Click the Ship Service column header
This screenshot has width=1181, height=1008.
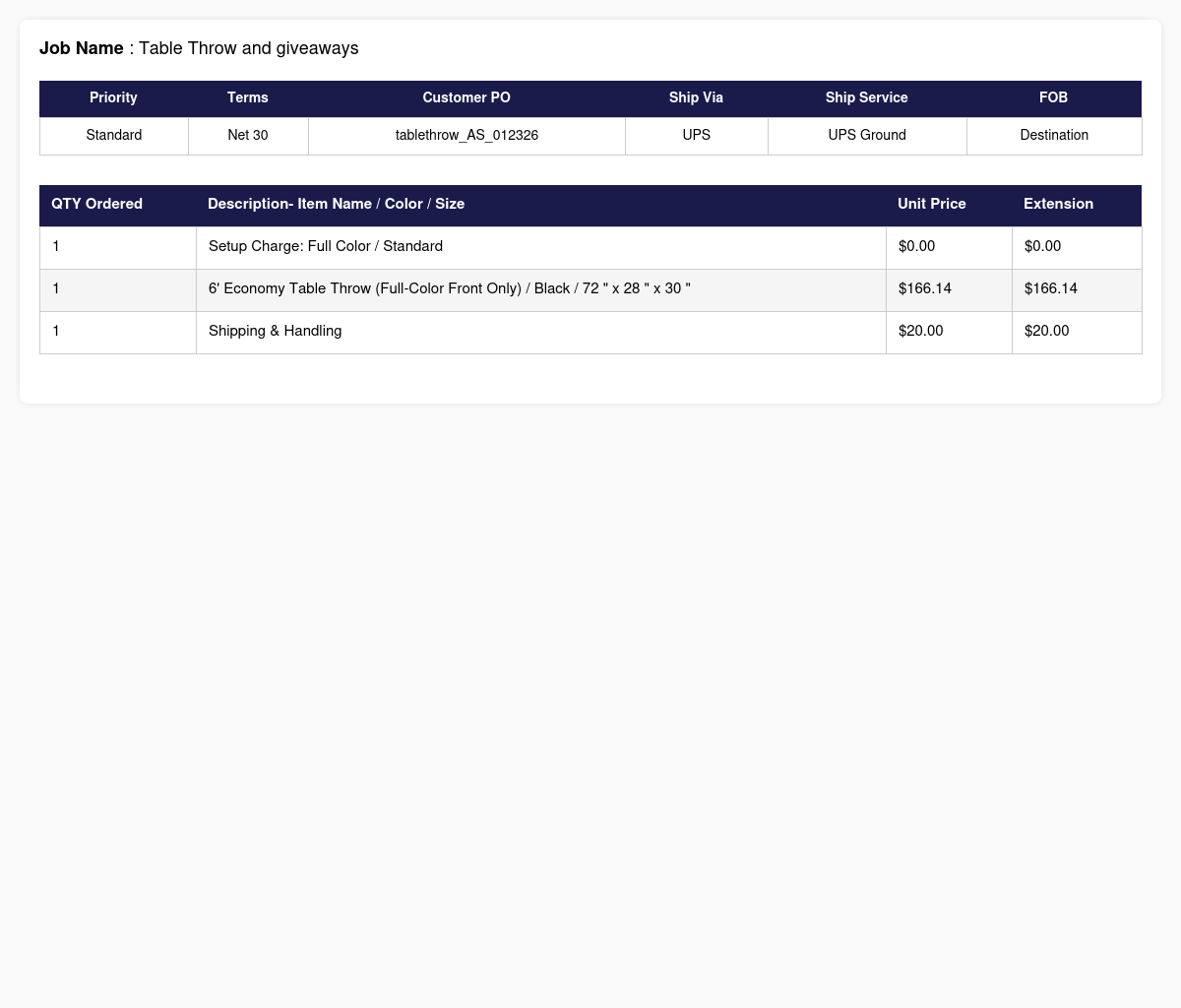coord(867,98)
